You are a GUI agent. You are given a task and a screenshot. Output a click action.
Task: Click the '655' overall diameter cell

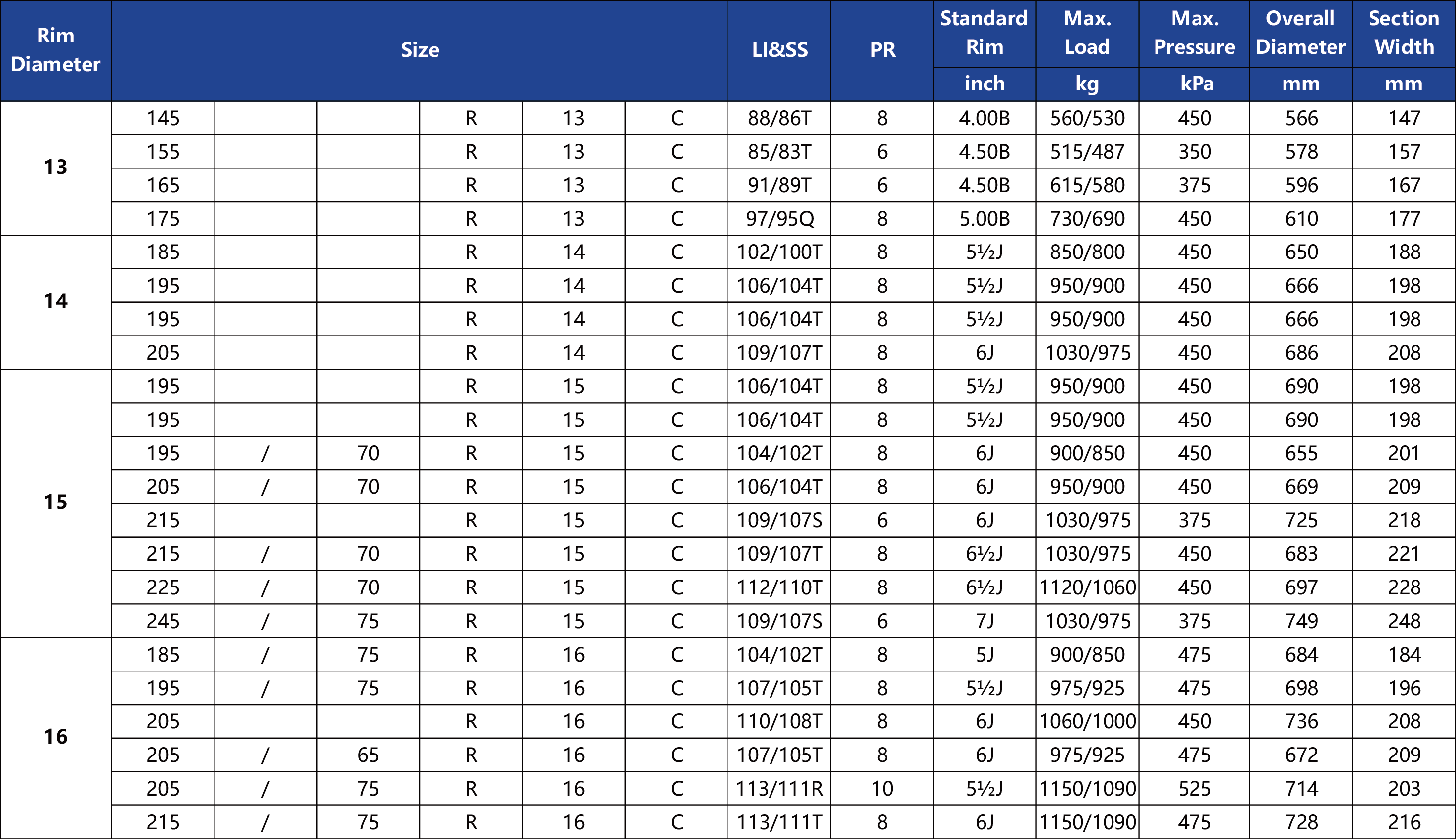pos(1301,454)
